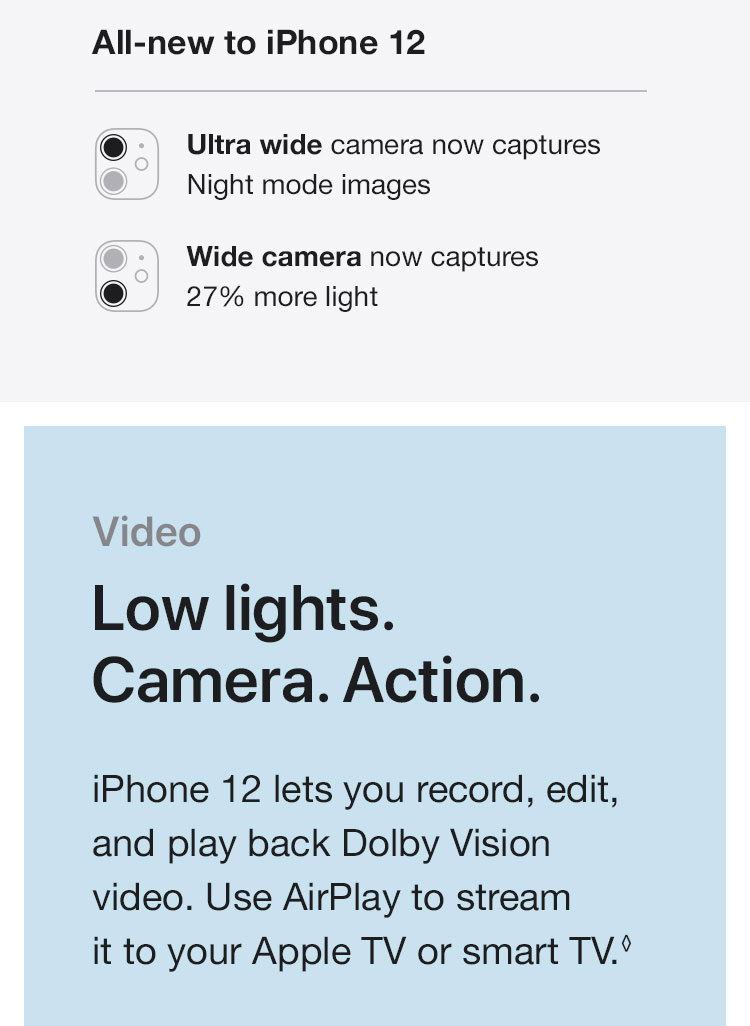
Task: Click the gray 'Video' section label
Action: [147, 531]
